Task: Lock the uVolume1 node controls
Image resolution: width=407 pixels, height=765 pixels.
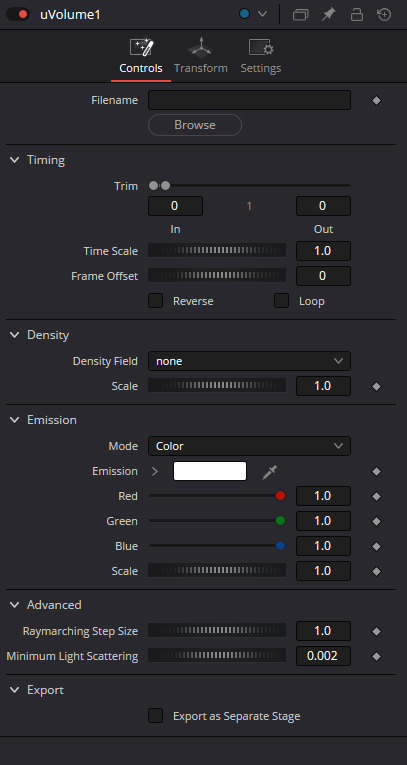Action: [x=357, y=15]
